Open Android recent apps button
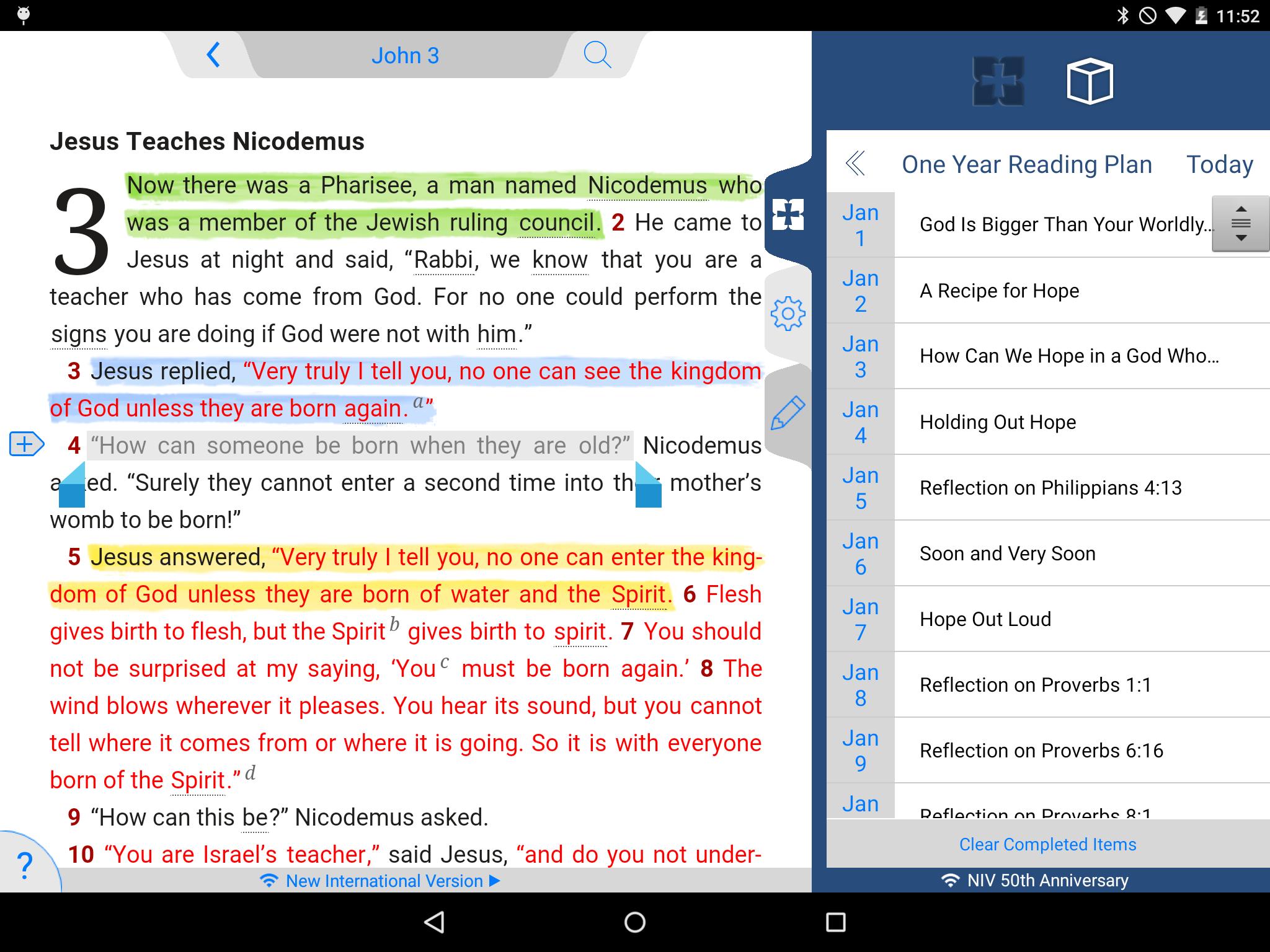 (x=835, y=922)
